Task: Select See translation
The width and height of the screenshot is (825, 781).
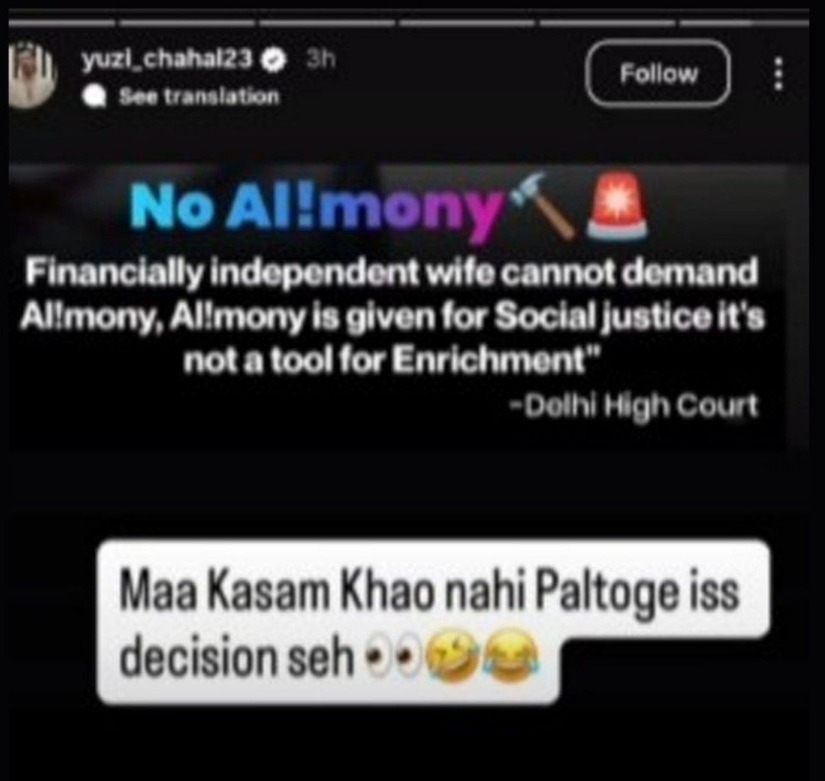Action: (x=199, y=96)
